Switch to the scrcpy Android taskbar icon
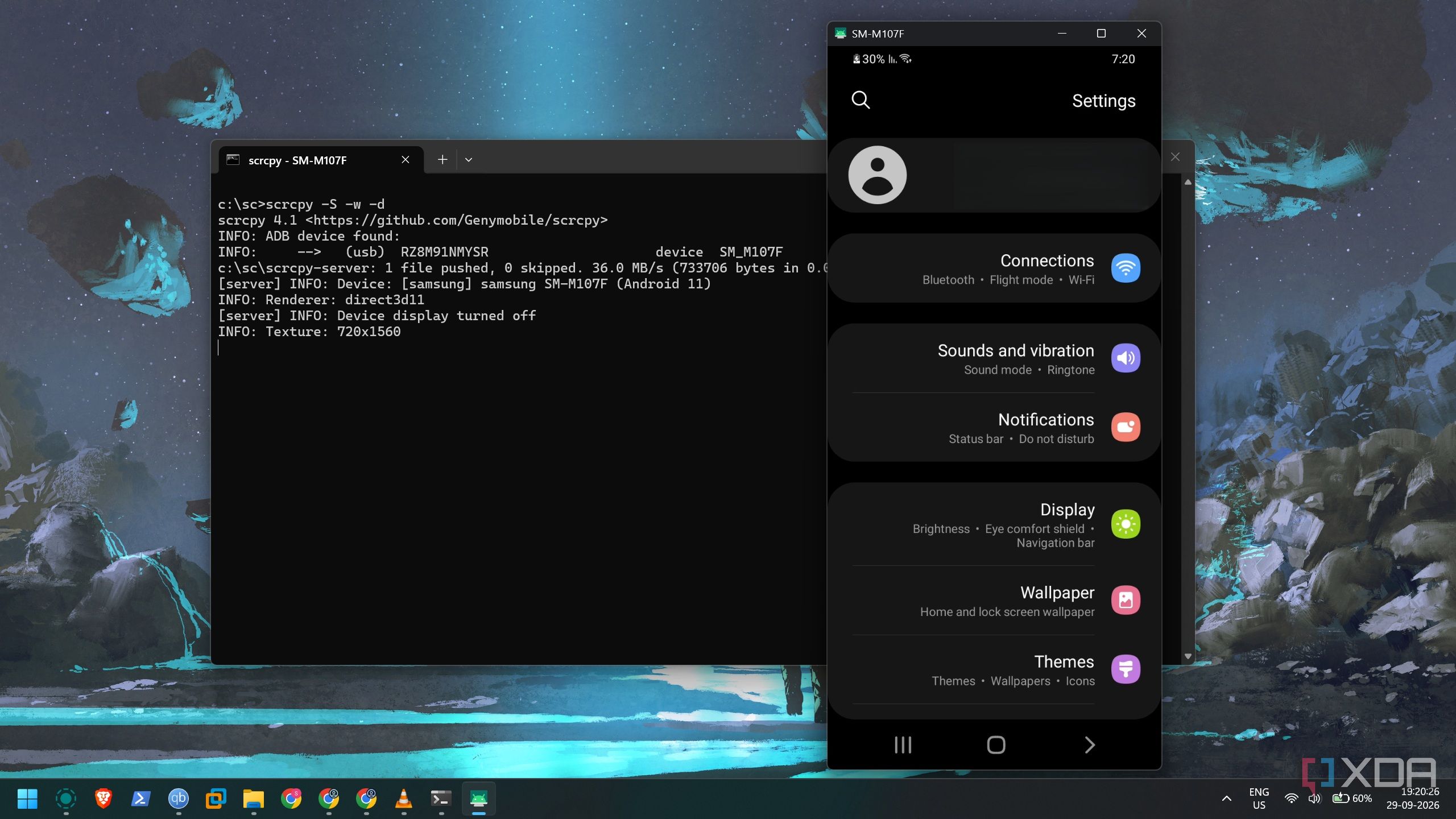The width and height of the screenshot is (1456, 819). click(x=479, y=799)
